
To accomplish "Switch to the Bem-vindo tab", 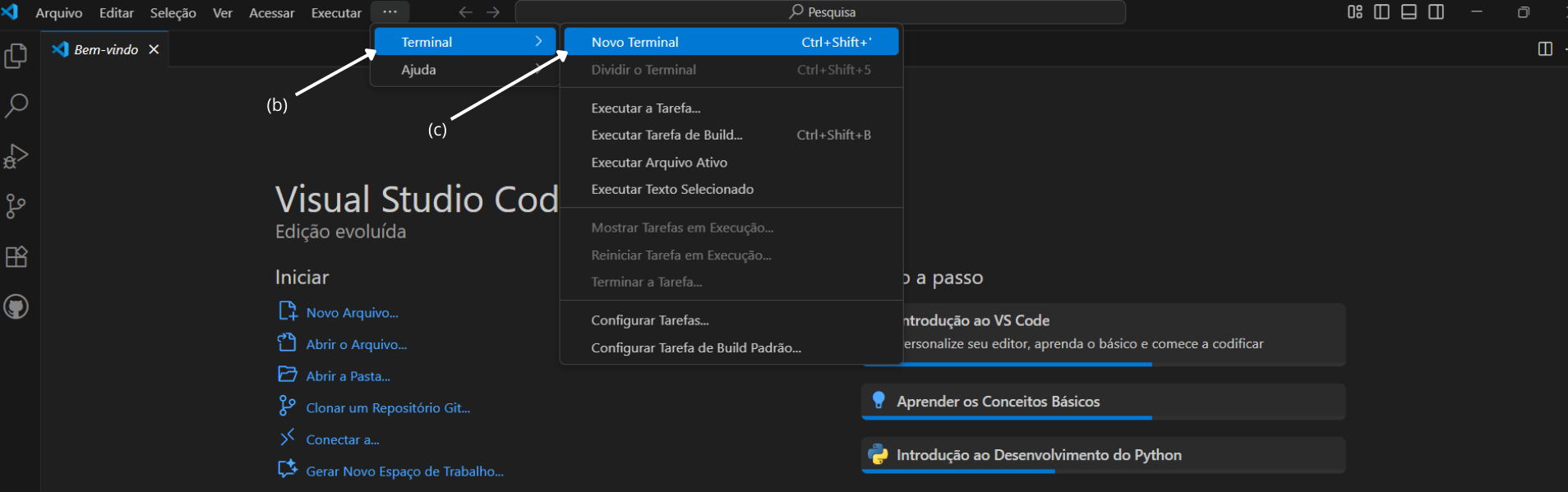I will click(105, 49).
